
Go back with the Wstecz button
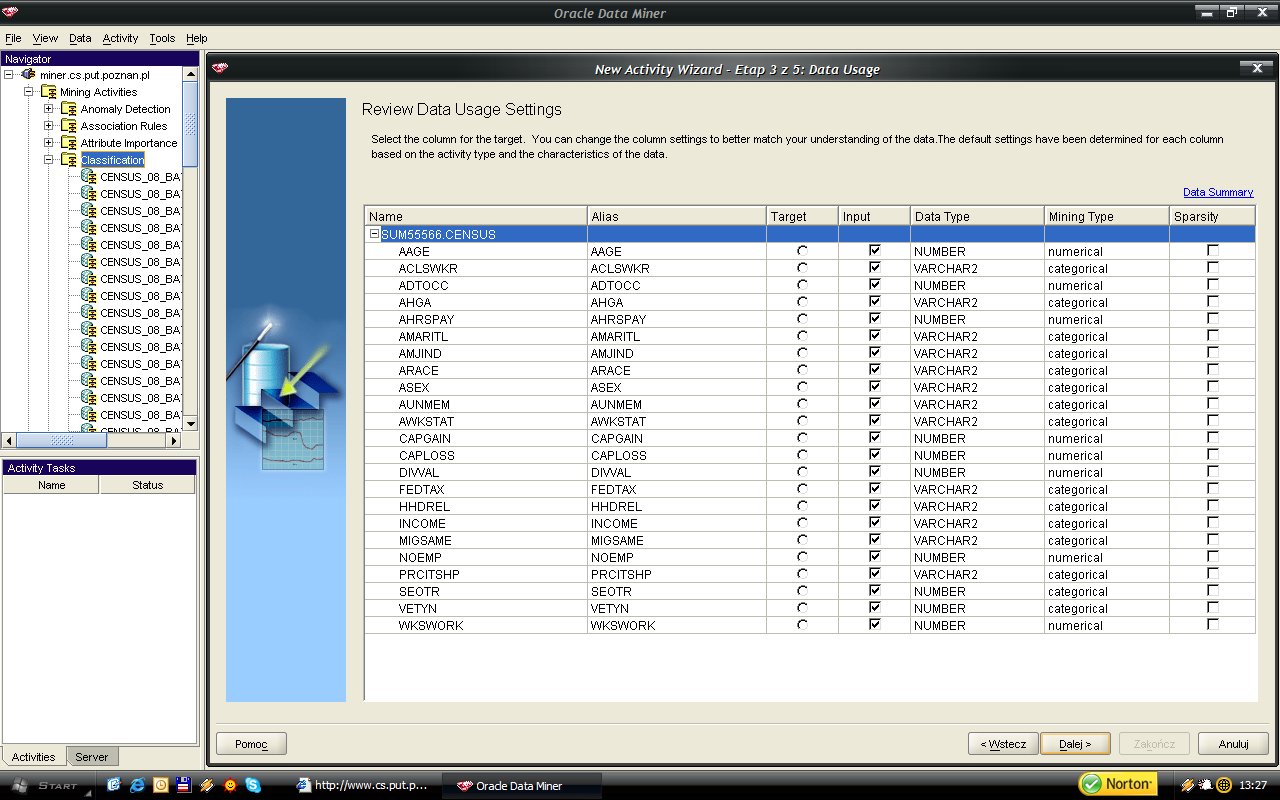1003,744
